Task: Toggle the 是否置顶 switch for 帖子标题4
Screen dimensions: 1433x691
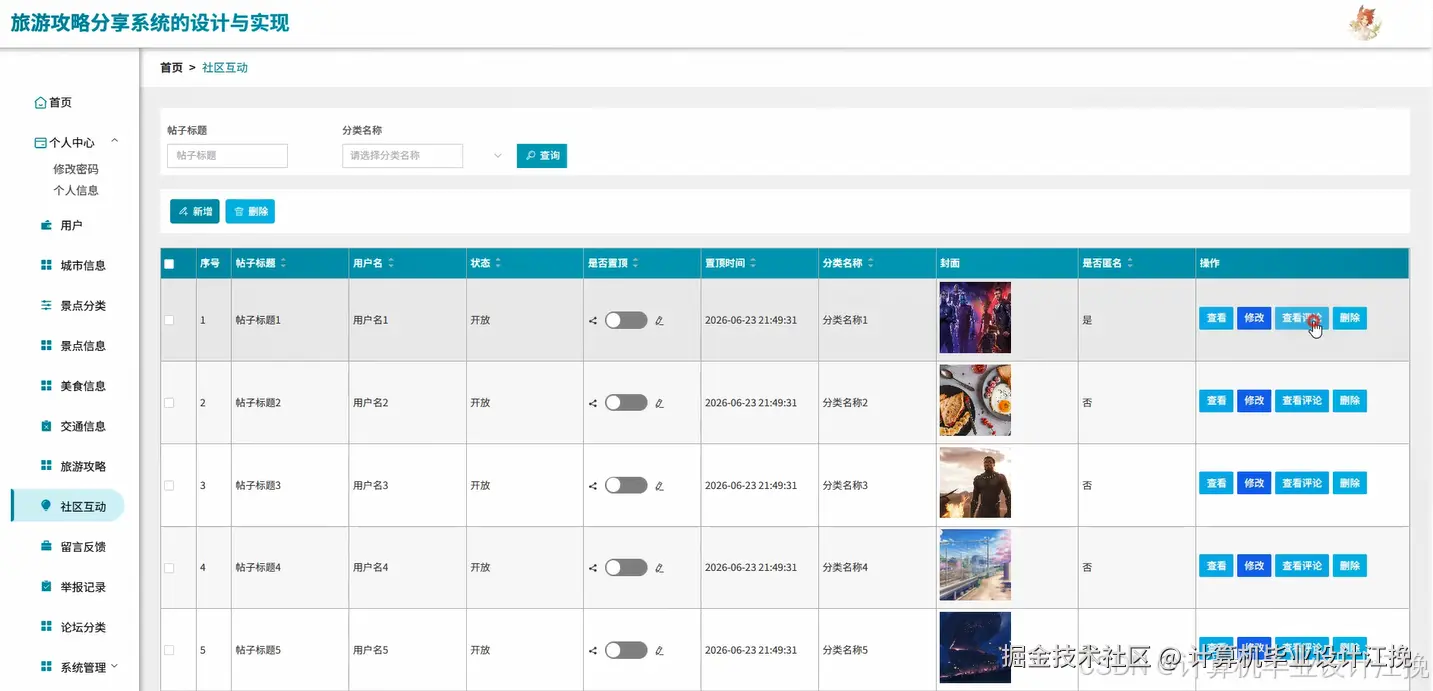Action: [626, 567]
